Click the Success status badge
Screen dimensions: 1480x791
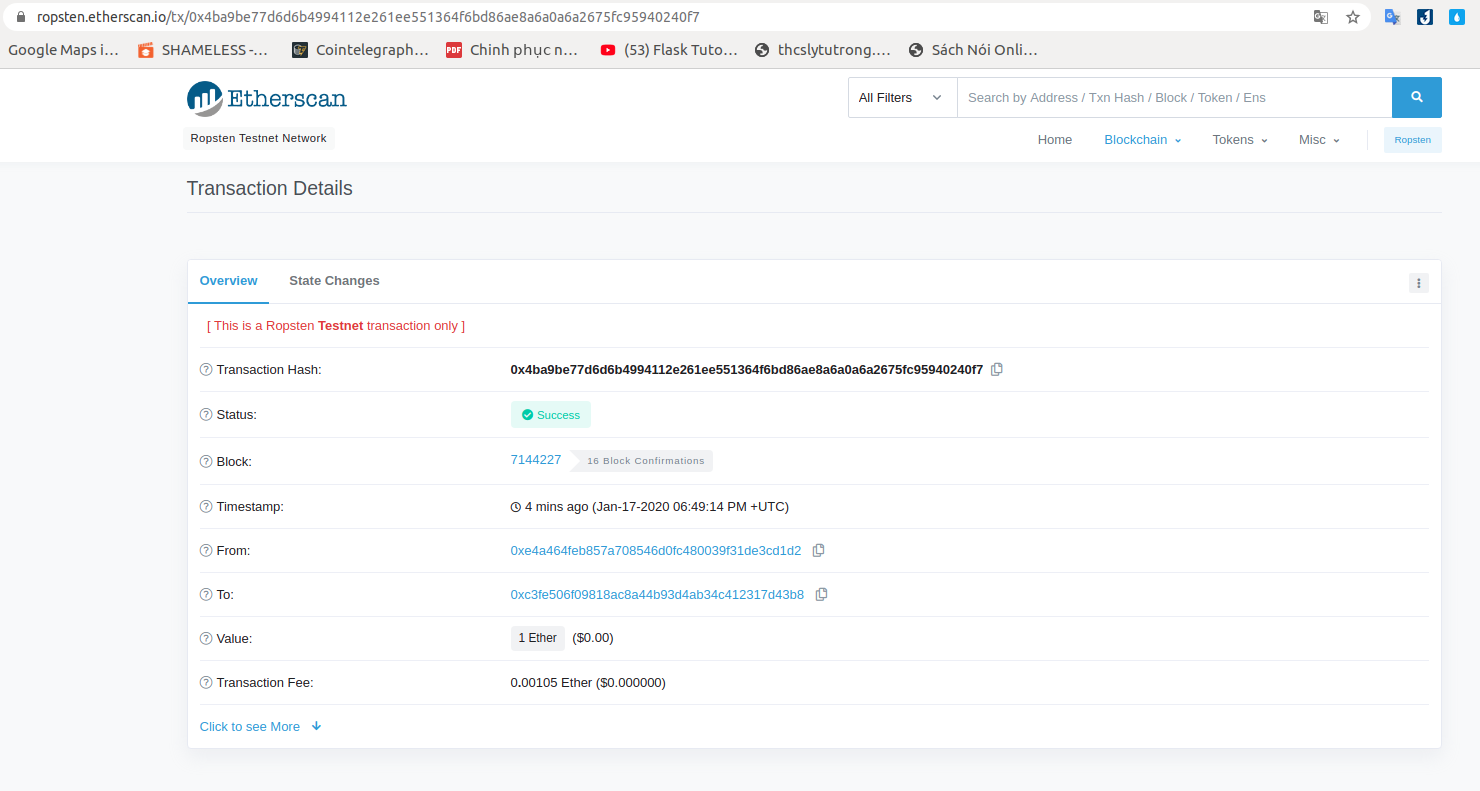tap(551, 415)
